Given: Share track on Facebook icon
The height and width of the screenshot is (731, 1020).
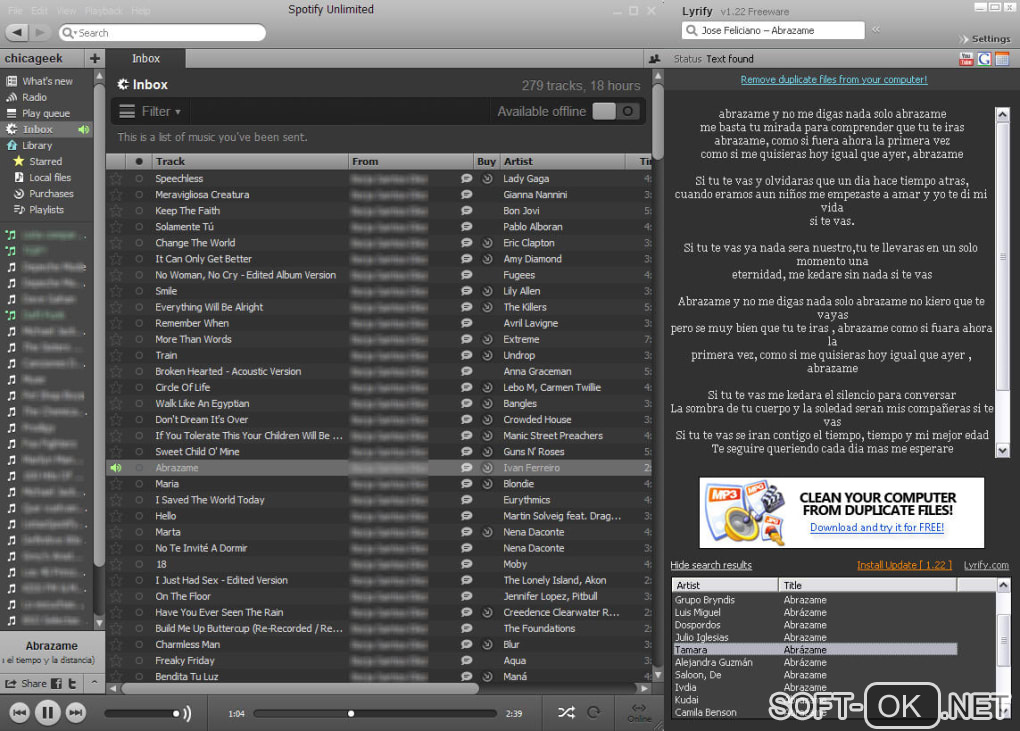Looking at the screenshot, I should pos(57,684).
